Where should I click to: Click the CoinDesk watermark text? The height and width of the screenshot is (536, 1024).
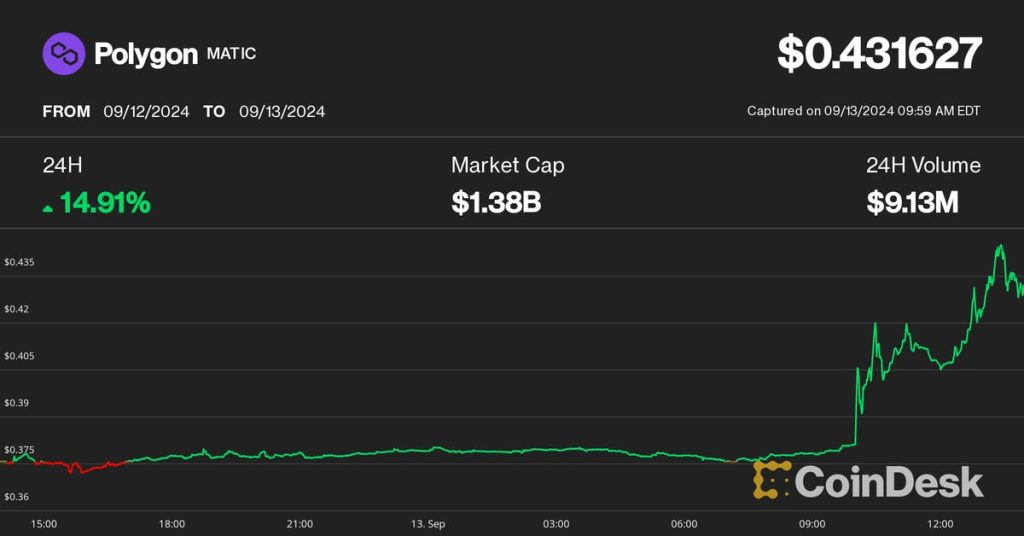point(889,481)
